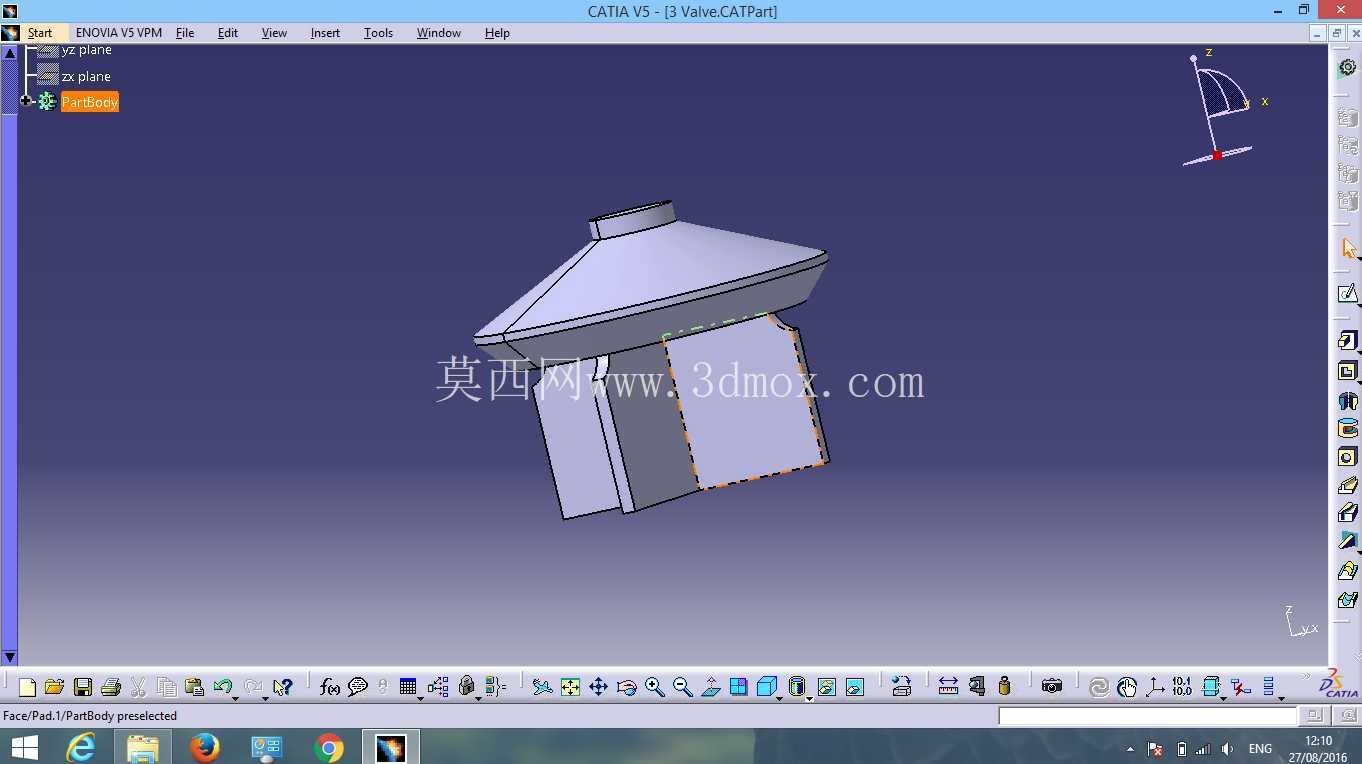This screenshot has width=1362, height=764.
Task: Open the Isometric View flyout arrow
Action: [x=779, y=697]
